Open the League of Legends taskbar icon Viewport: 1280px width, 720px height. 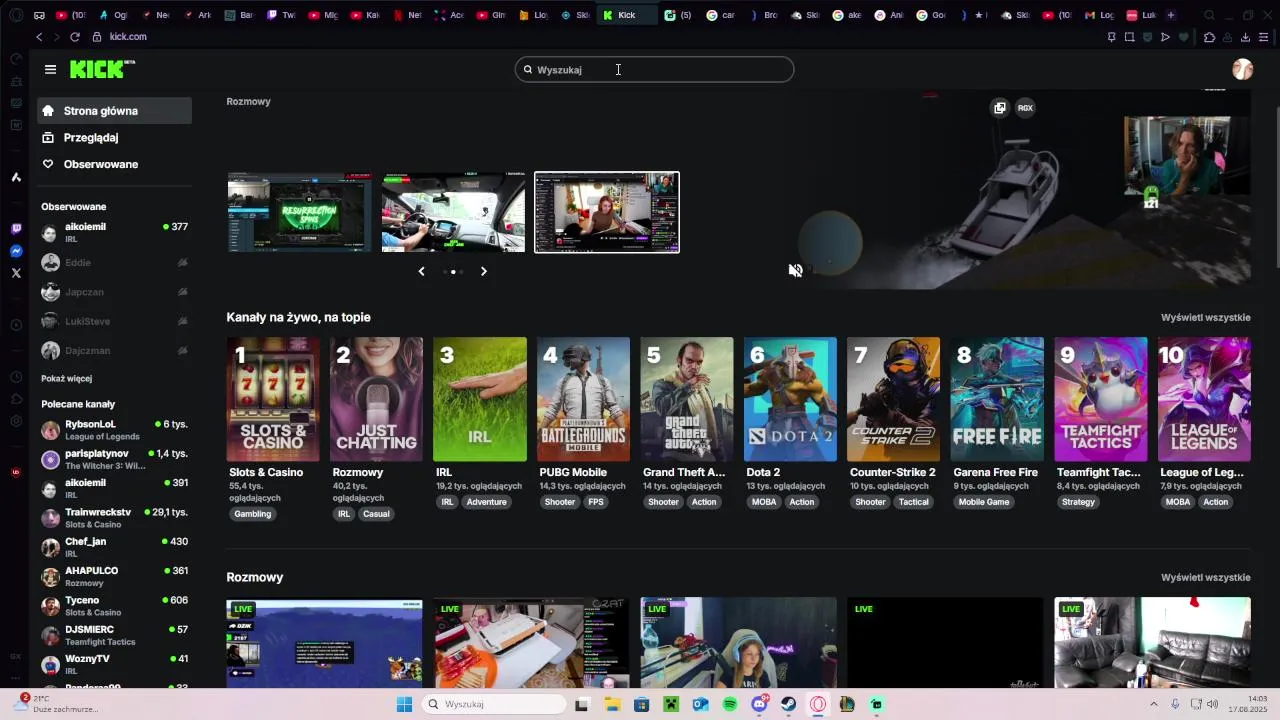pyautogui.click(x=847, y=704)
